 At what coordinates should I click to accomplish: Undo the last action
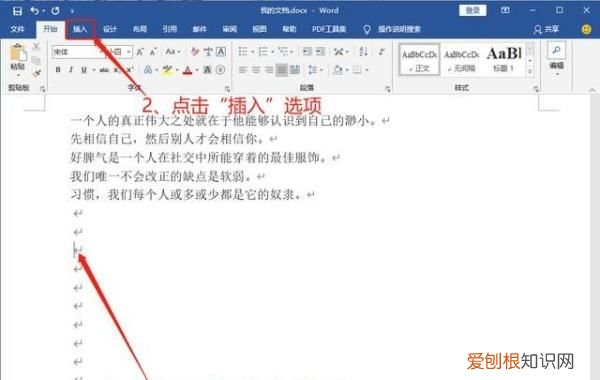click(35, 11)
